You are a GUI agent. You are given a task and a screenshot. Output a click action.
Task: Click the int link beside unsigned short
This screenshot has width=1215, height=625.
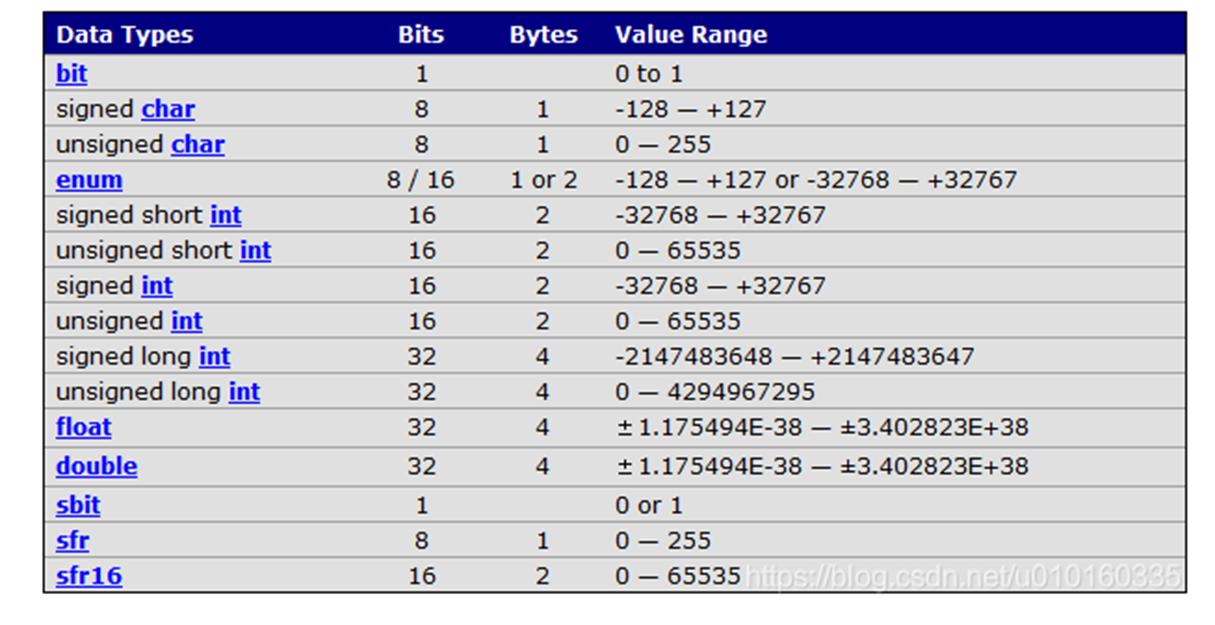point(255,251)
